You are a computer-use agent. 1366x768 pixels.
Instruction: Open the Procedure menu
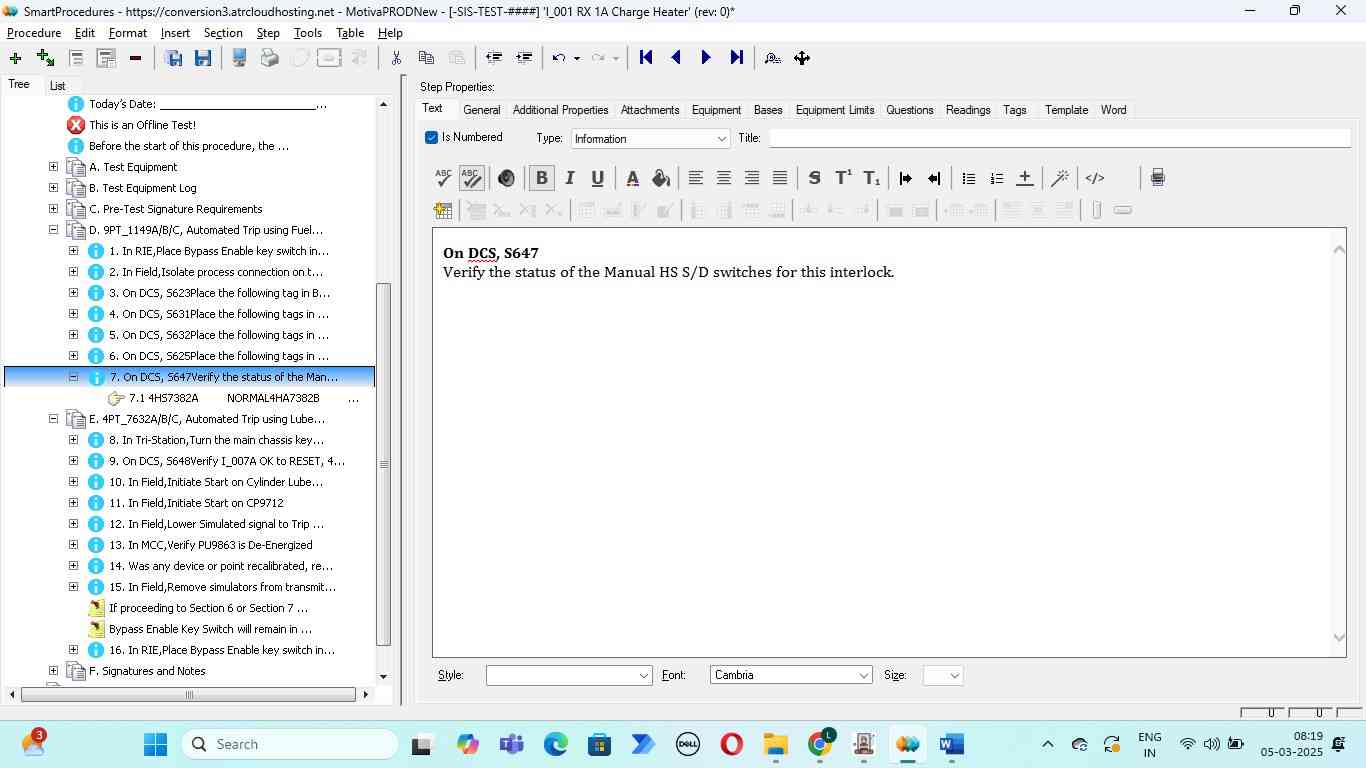(x=34, y=33)
